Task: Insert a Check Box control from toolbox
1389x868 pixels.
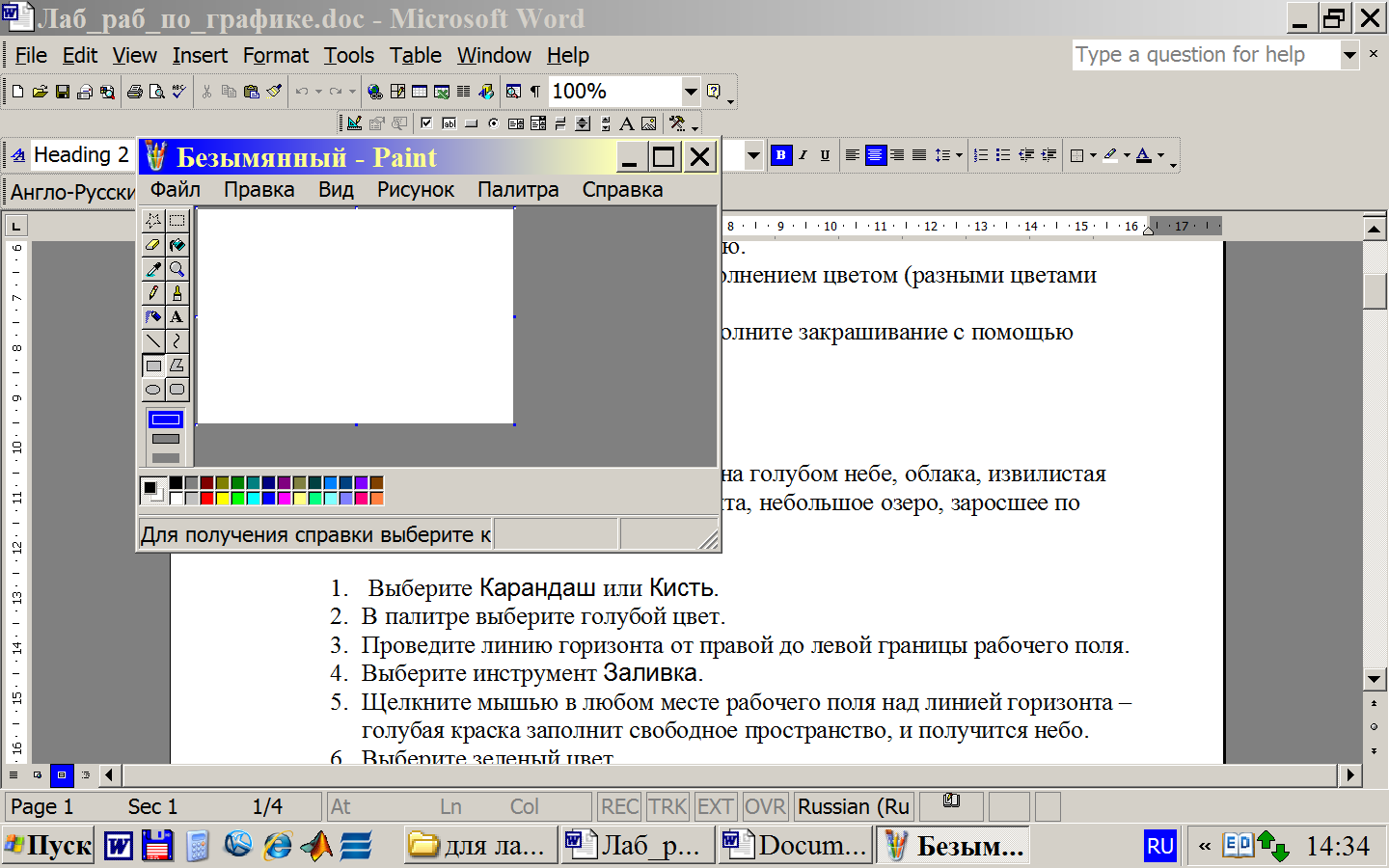Action: point(426,123)
